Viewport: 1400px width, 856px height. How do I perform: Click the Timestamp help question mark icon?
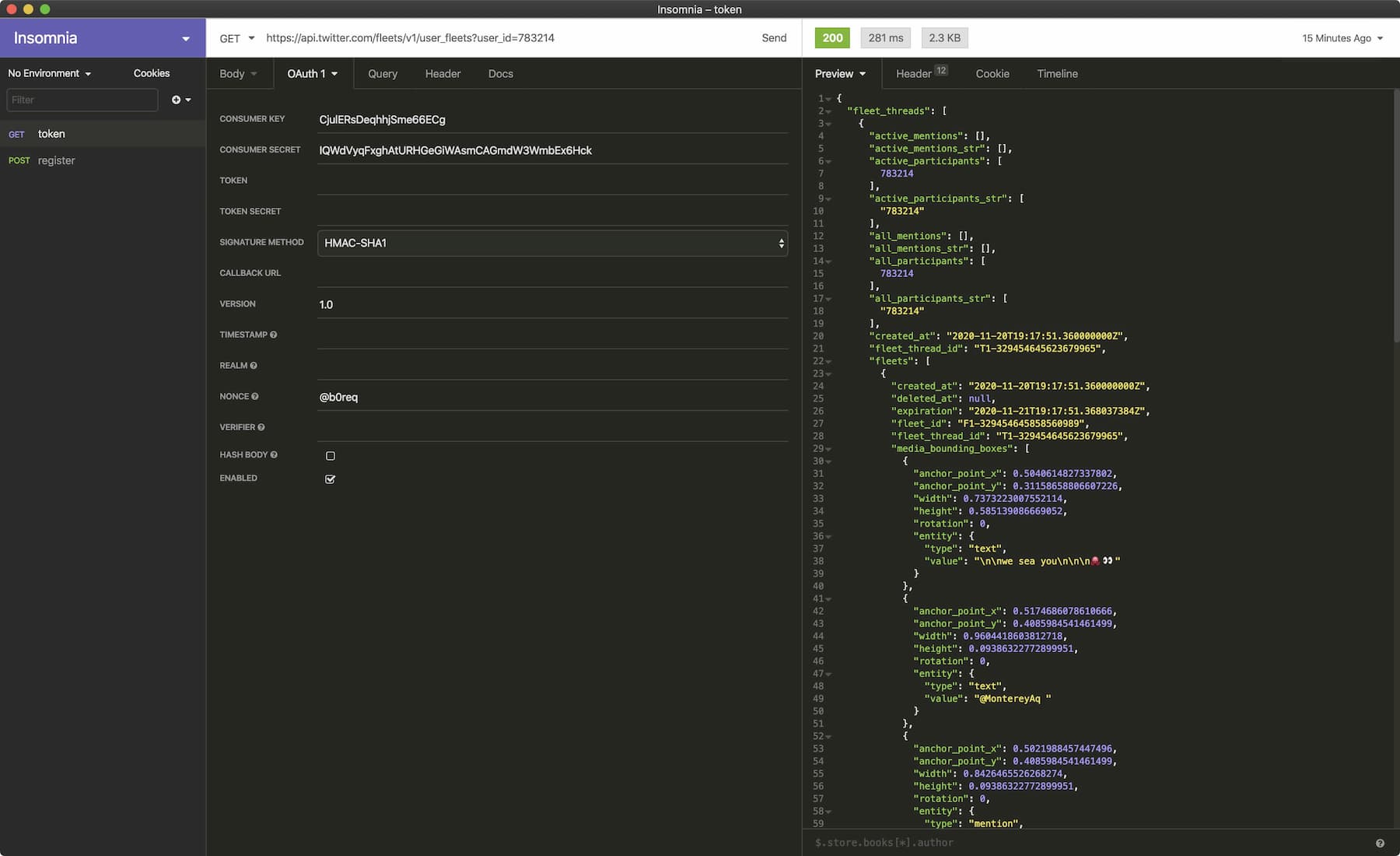274,335
